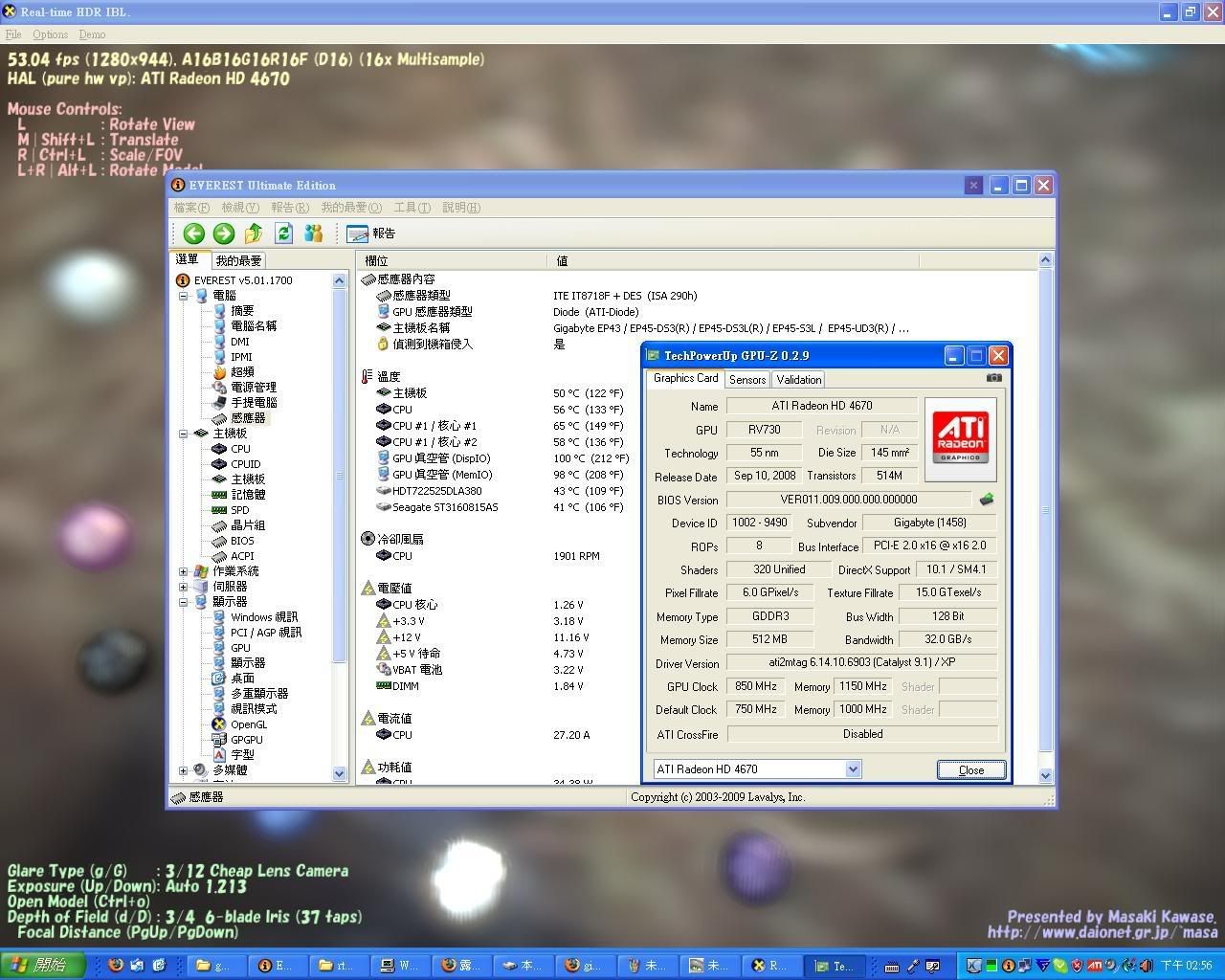Switch to the EVEREST taskbar button
Viewport: 1225px width, 980px height.
pyautogui.click(x=278, y=966)
